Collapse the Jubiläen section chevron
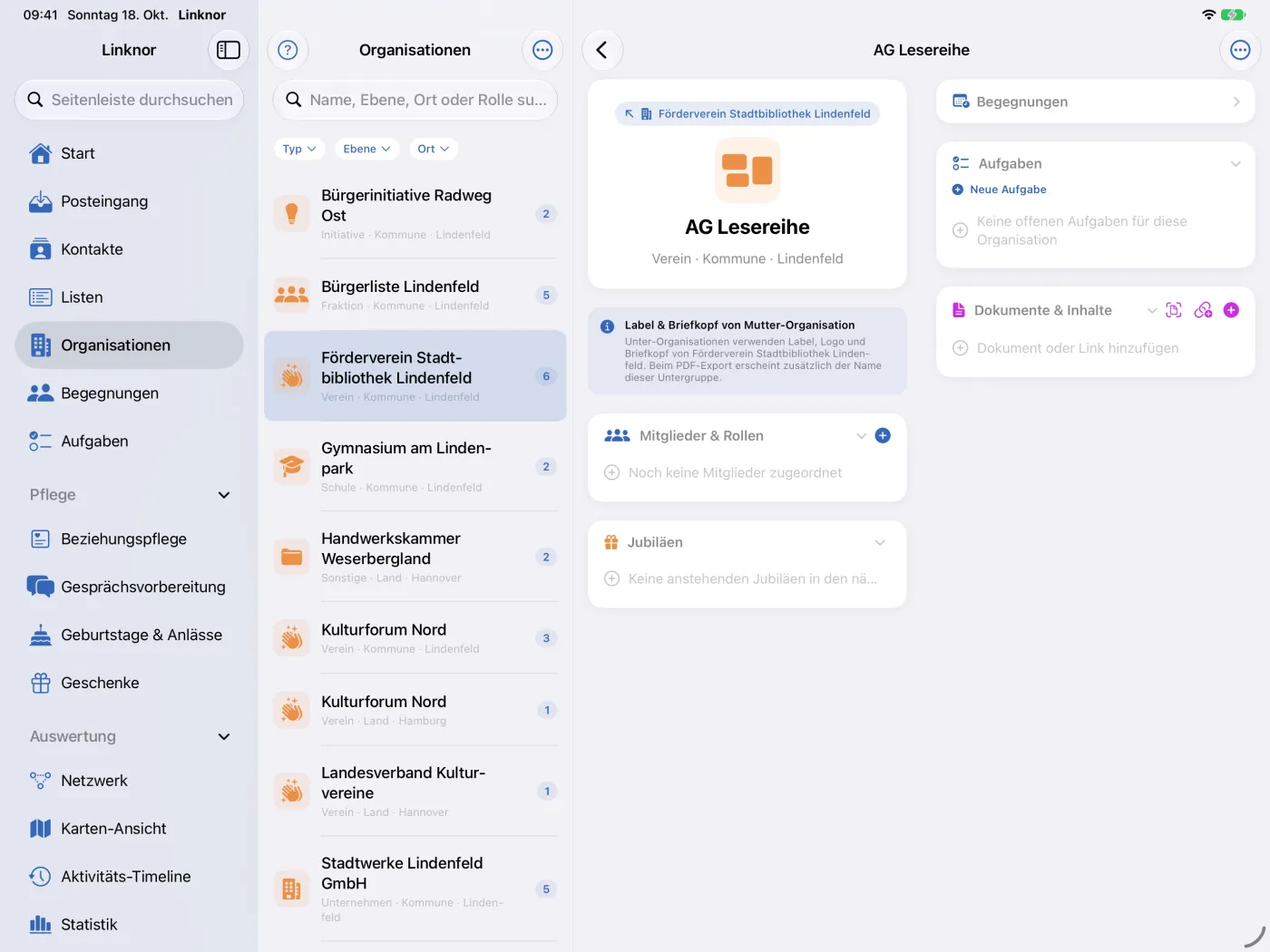This screenshot has height=952, width=1270. point(879,543)
